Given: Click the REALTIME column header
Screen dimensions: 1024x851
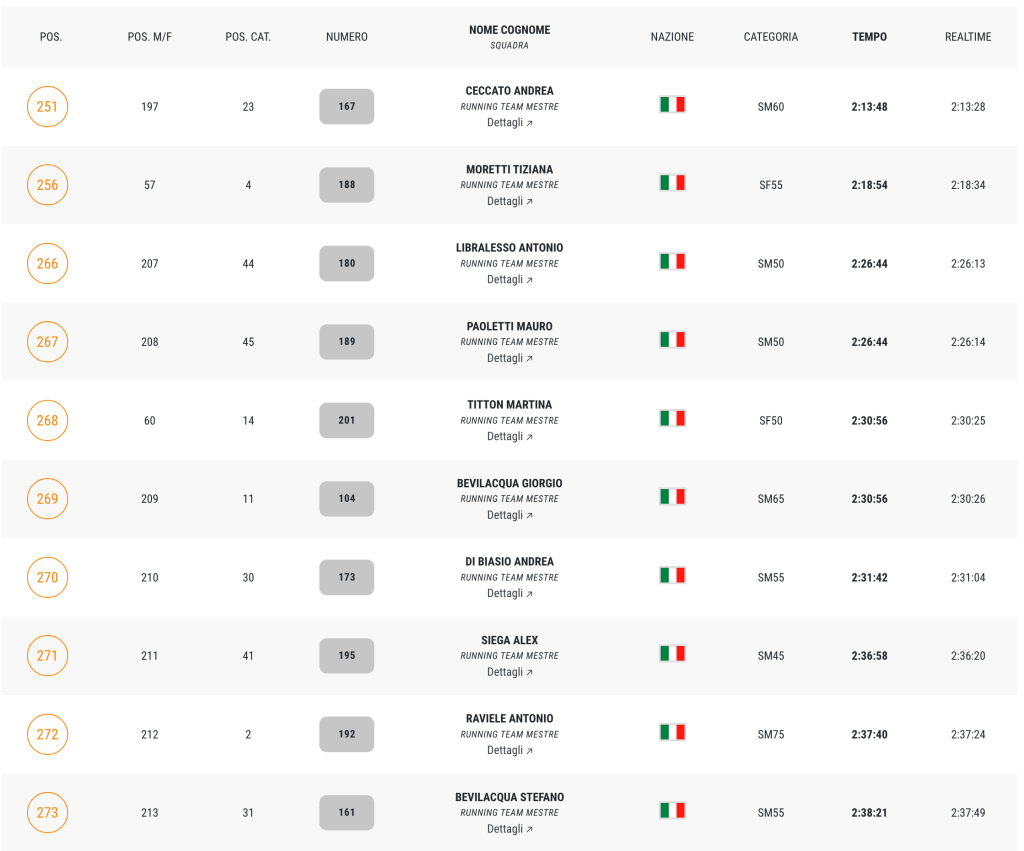Looking at the screenshot, I should coord(968,37).
